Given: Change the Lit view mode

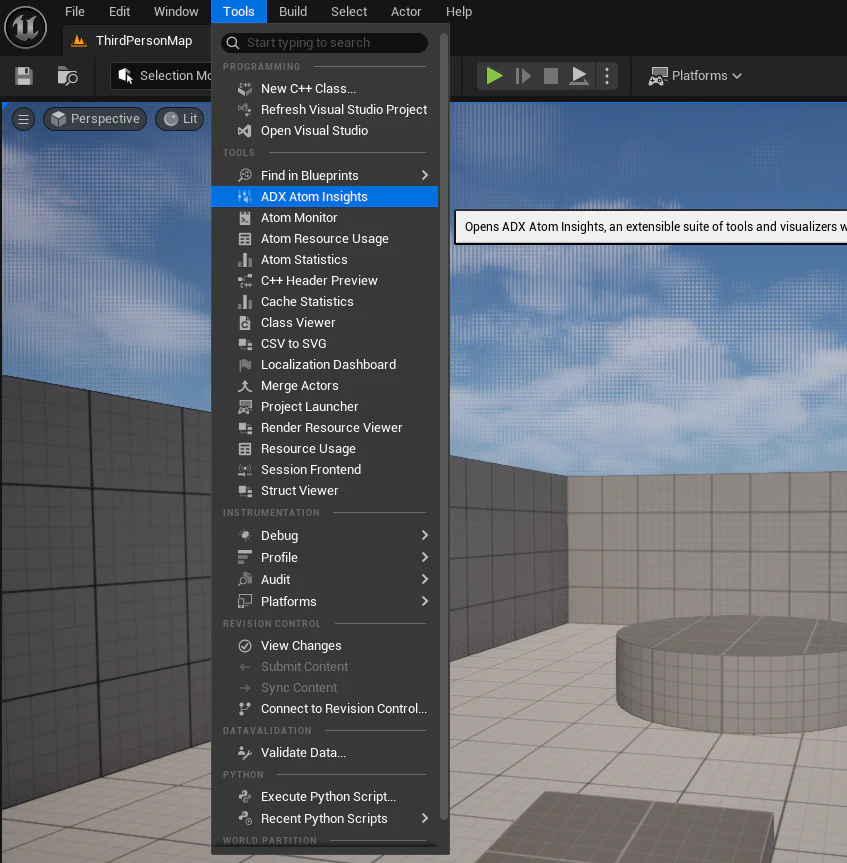Looking at the screenshot, I should 180,119.
